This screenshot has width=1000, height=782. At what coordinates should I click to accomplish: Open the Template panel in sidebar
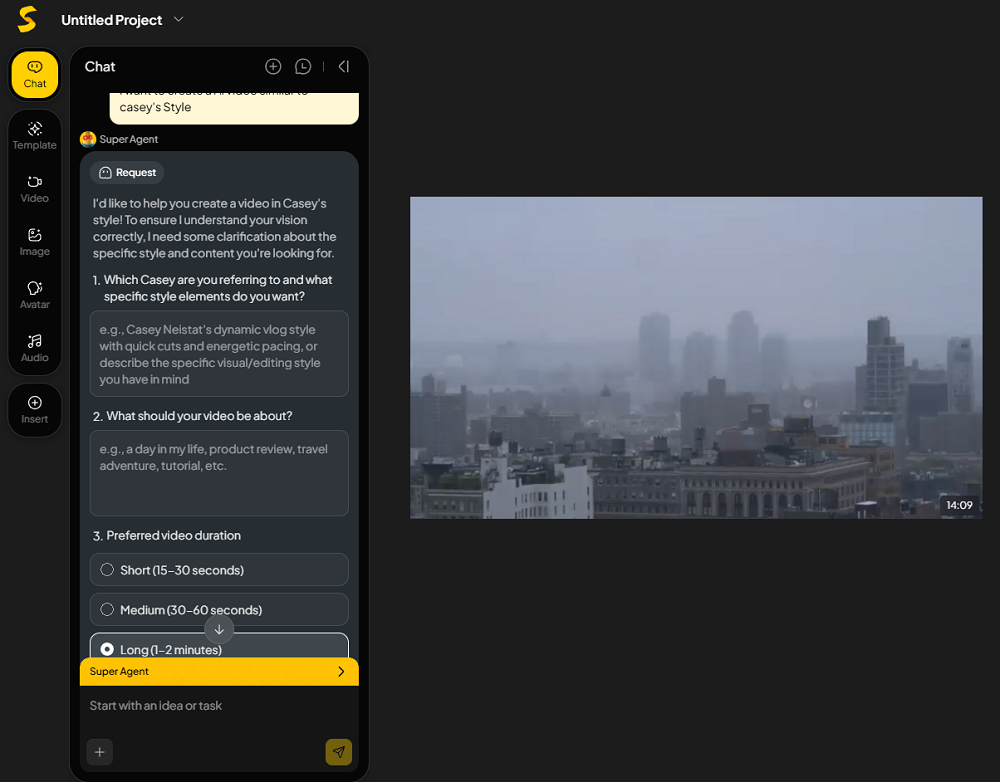(x=35, y=135)
